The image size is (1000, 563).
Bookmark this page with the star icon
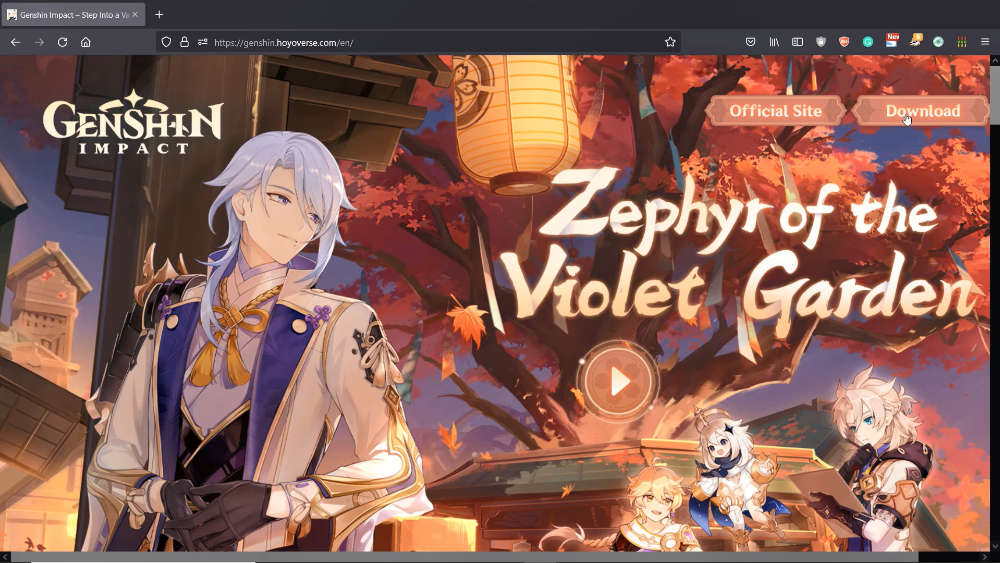tap(670, 42)
